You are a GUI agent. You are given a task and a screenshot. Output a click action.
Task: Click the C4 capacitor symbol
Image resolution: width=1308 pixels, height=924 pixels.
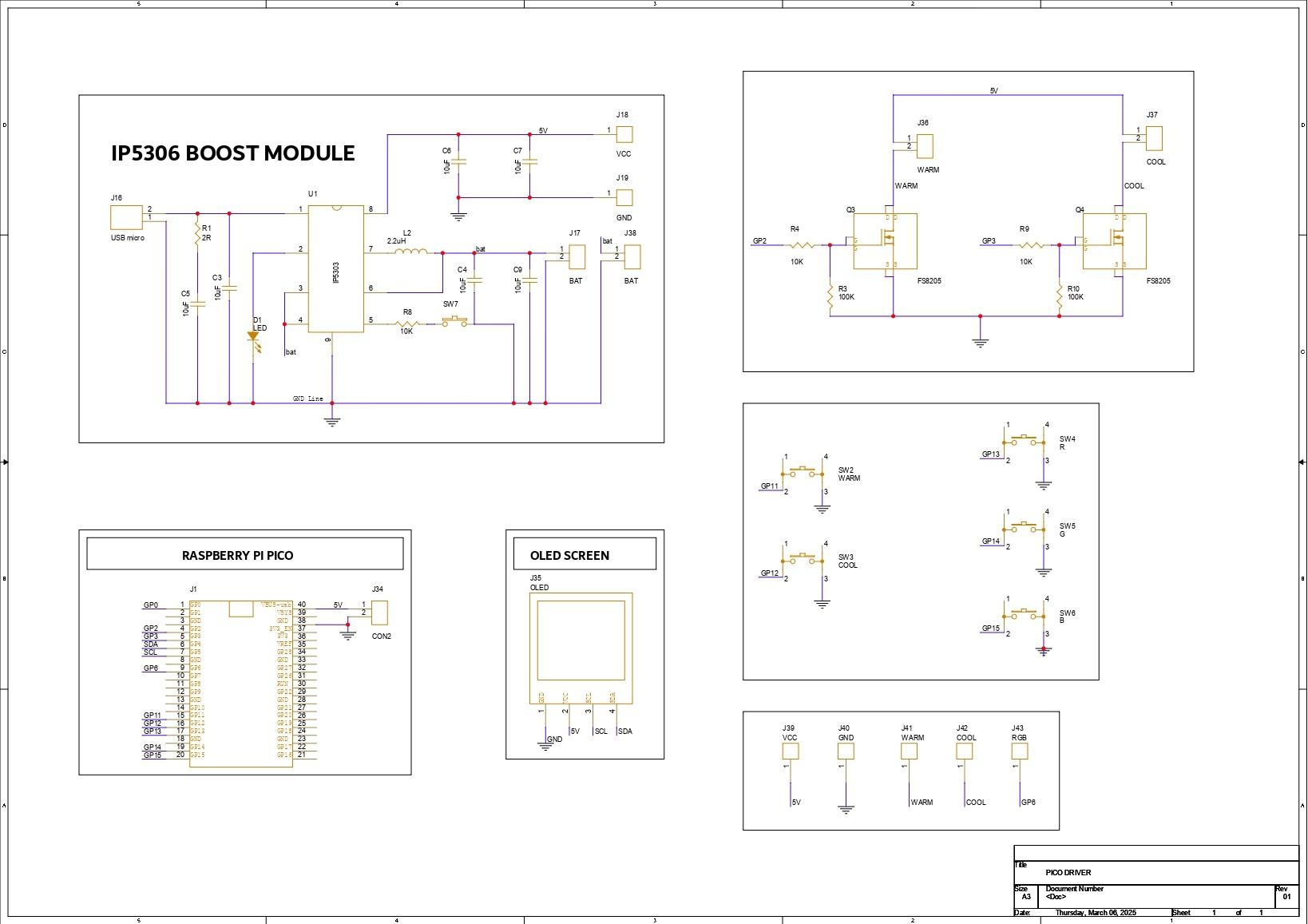(474, 280)
